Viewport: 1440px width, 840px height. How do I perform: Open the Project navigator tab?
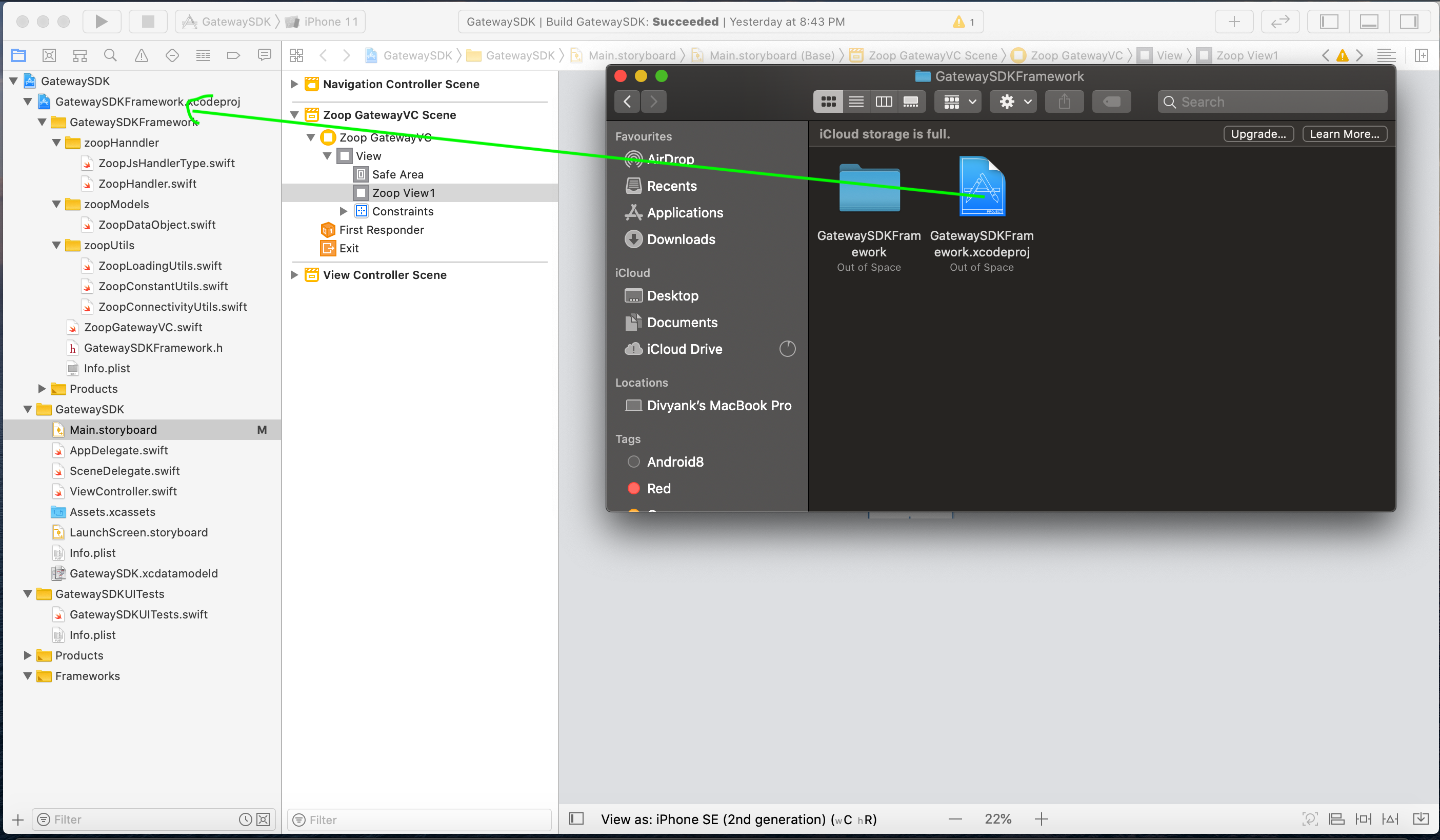coord(18,55)
